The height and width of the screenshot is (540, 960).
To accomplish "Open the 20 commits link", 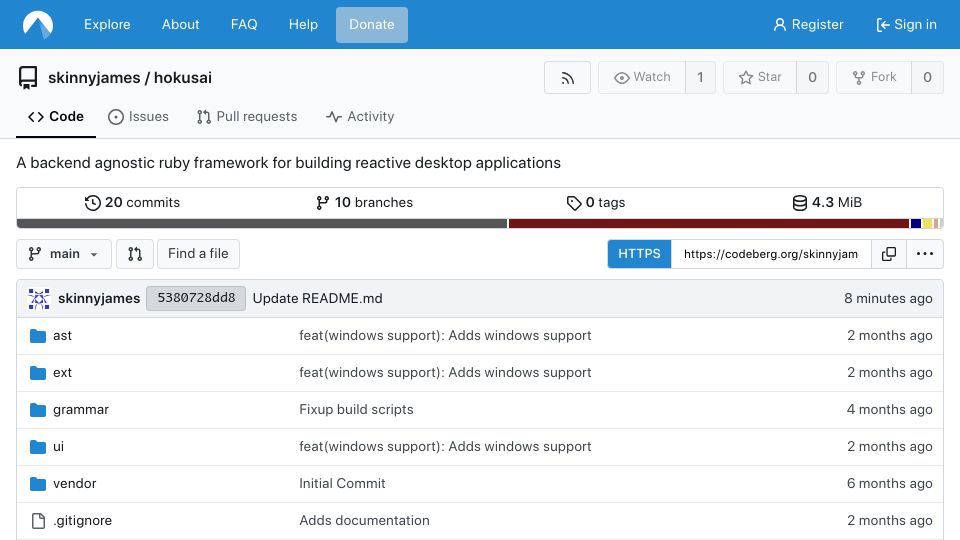I will tap(132, 203).
